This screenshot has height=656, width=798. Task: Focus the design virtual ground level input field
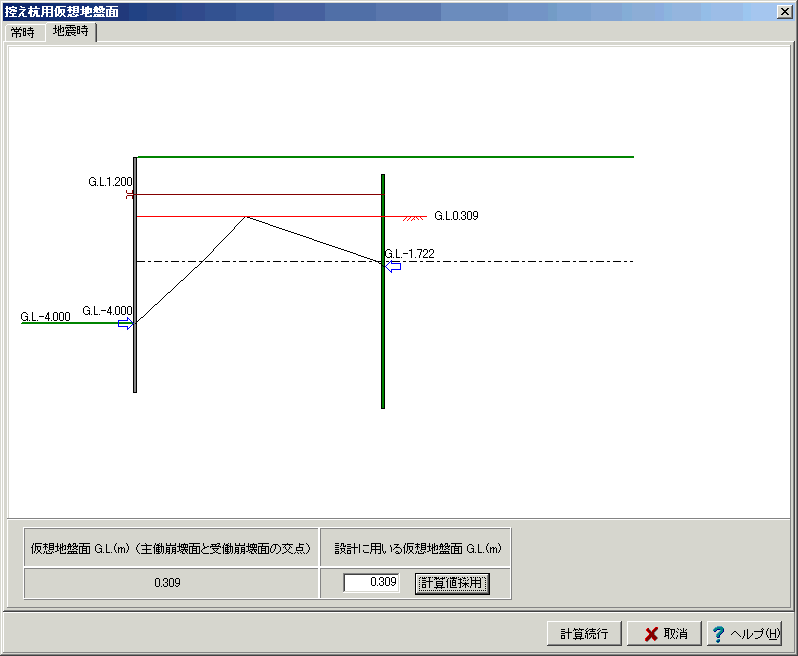[372, 583]
